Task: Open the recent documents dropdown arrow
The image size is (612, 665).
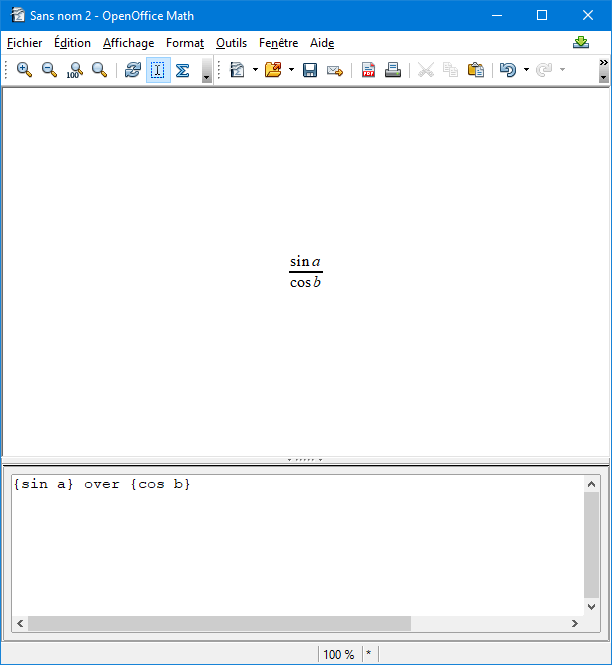Action: [291, 70]
